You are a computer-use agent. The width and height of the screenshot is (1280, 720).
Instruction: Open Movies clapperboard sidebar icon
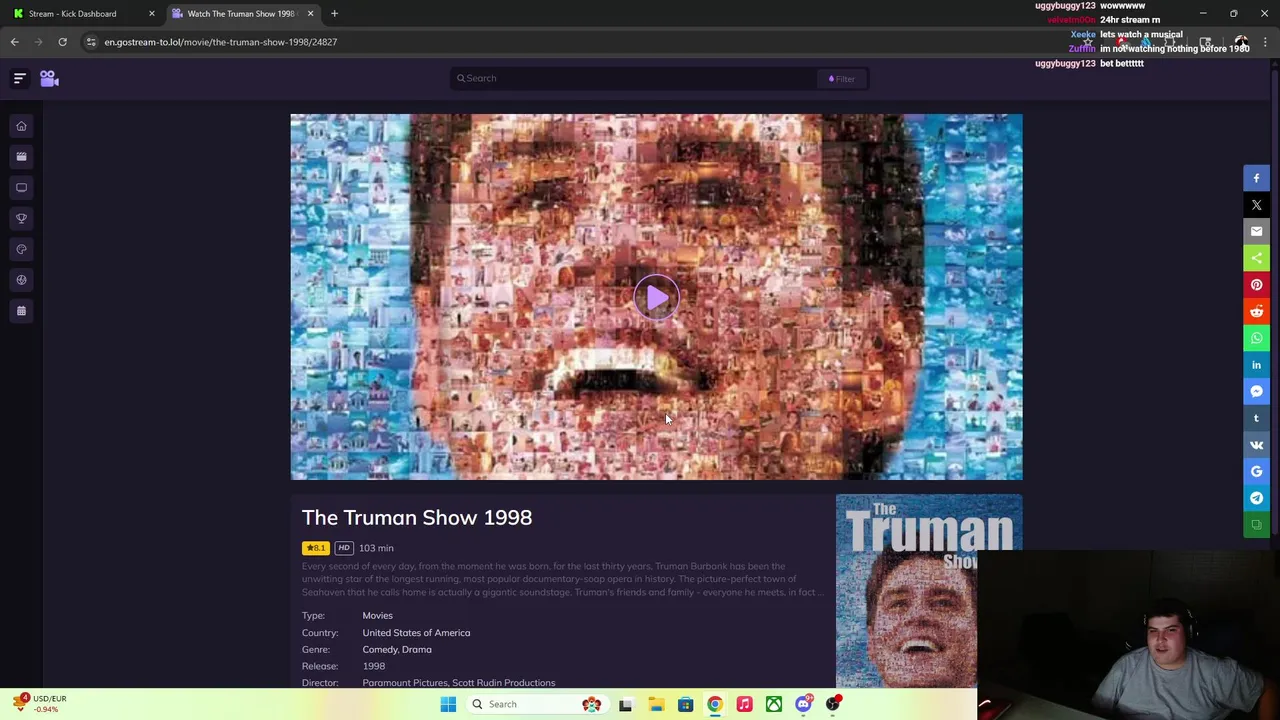(x=21, y=157)
